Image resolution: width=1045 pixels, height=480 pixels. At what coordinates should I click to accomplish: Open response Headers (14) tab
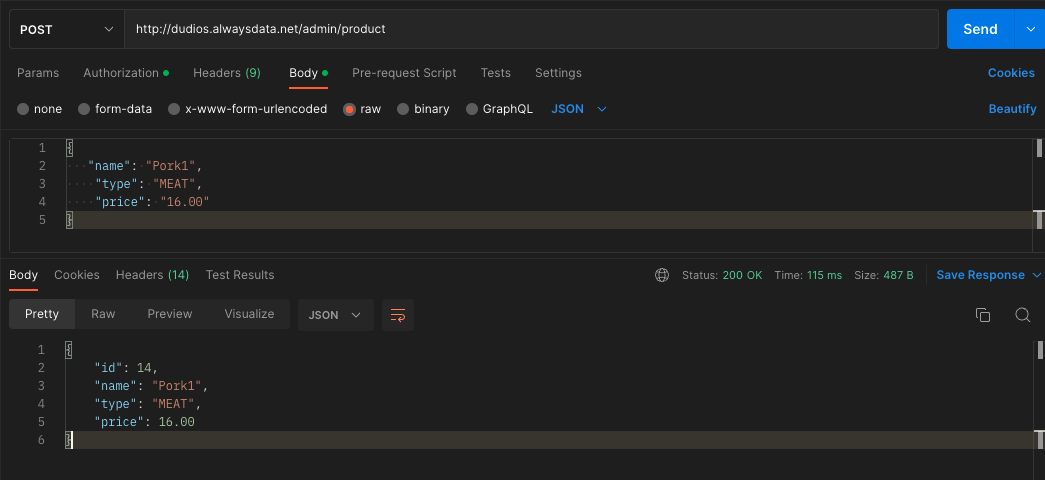click(x=153, y=275)
